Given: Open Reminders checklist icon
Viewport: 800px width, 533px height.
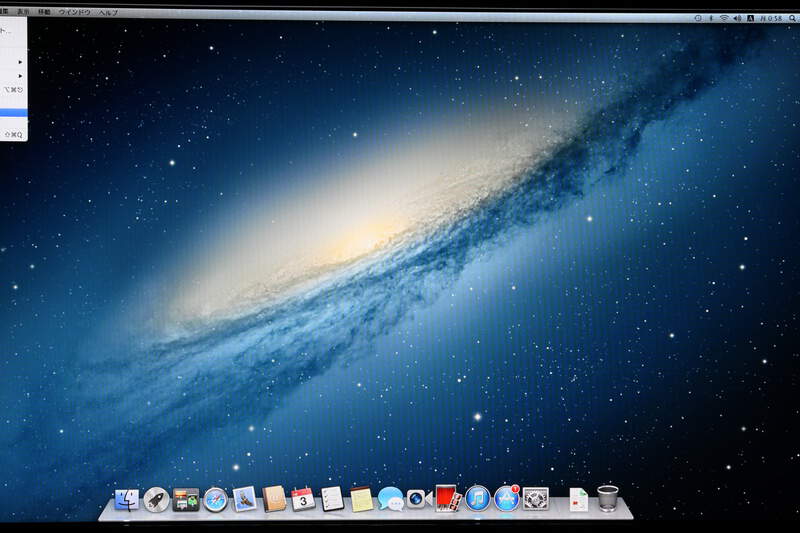Looking at the screenshot, I should coord(332,499).
